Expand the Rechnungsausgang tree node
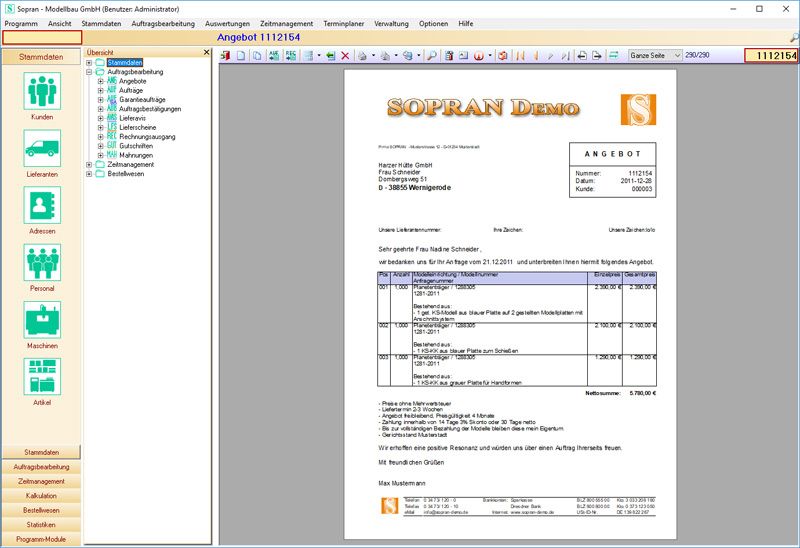 tap(101, 137)
